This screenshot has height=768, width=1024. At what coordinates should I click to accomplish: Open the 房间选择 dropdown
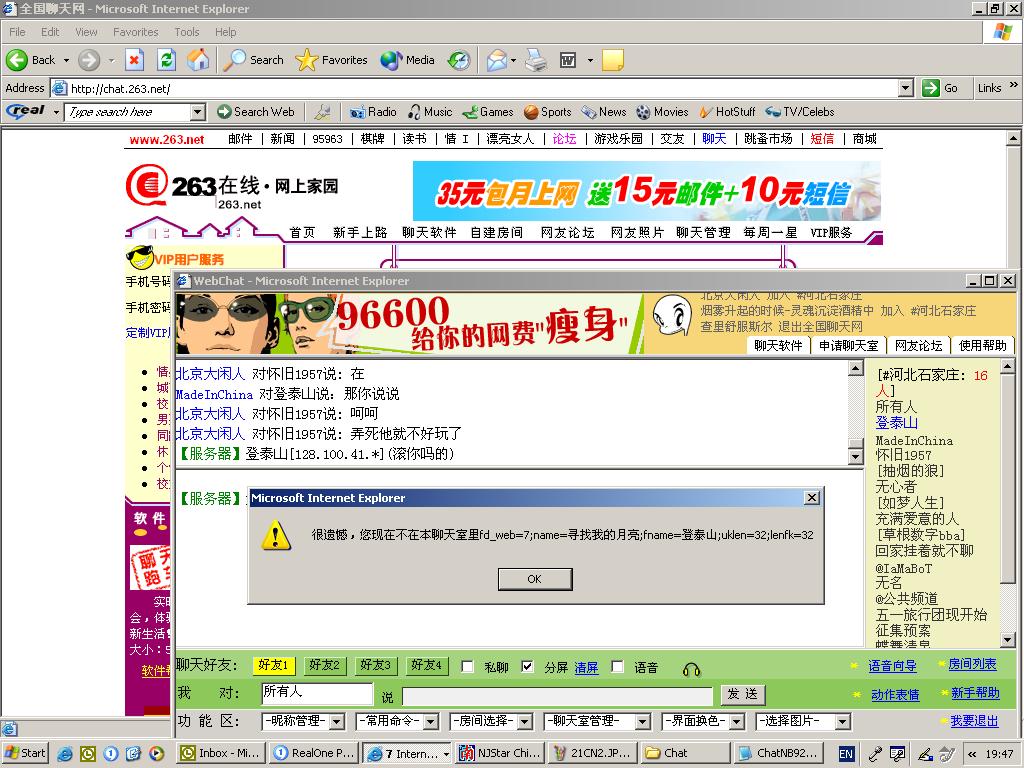pos(492,721)
